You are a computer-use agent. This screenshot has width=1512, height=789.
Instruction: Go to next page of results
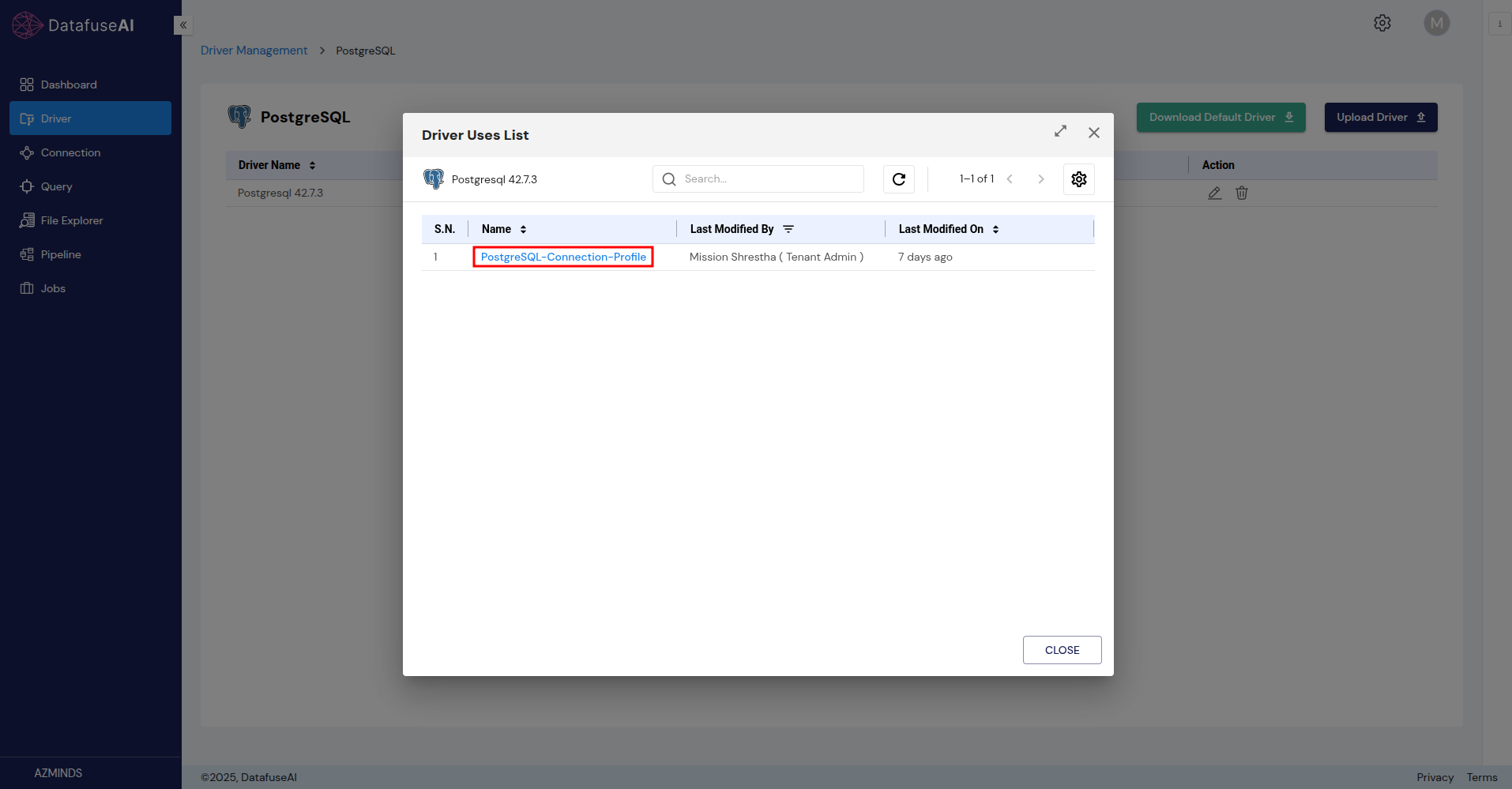tap(1040, 179)
